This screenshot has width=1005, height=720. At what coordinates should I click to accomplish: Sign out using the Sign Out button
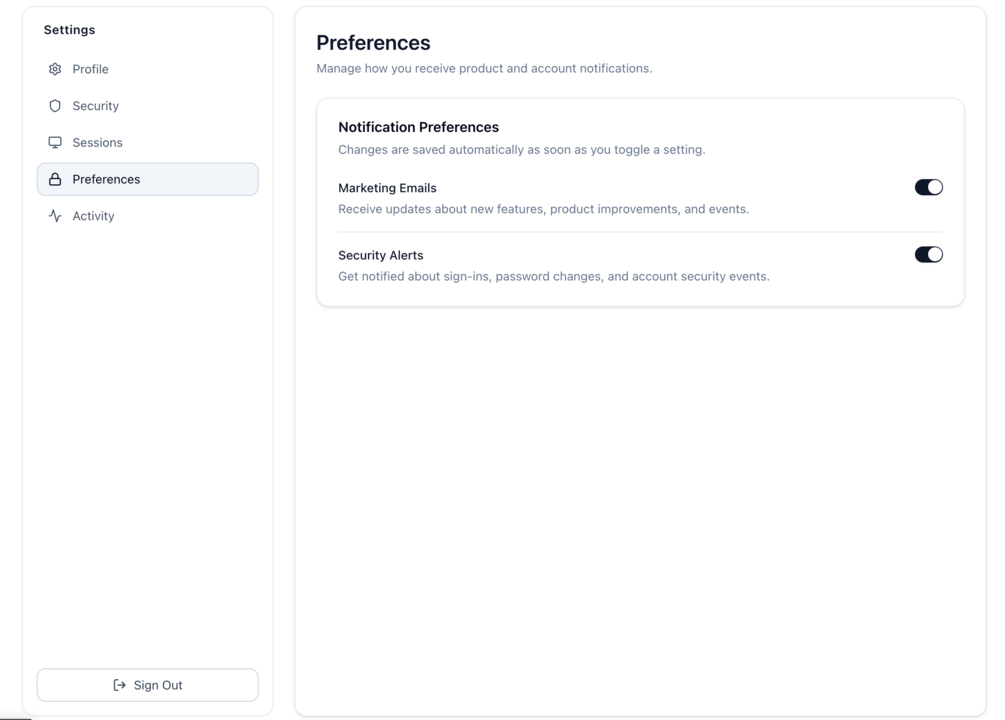147,685
